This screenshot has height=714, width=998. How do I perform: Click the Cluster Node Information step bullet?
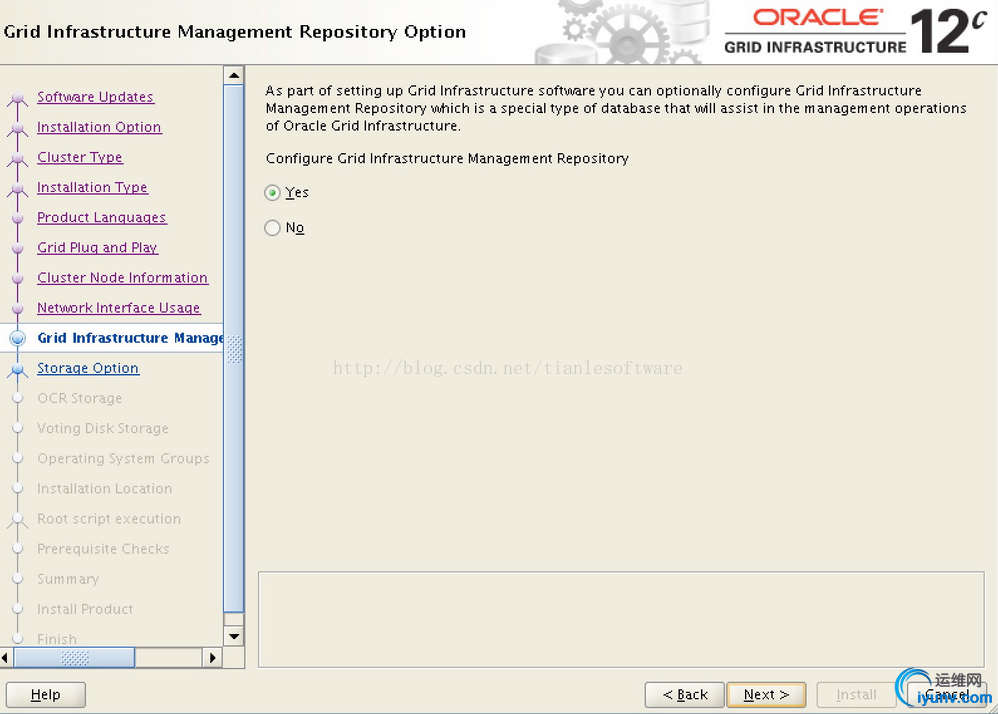coord(18,278)
